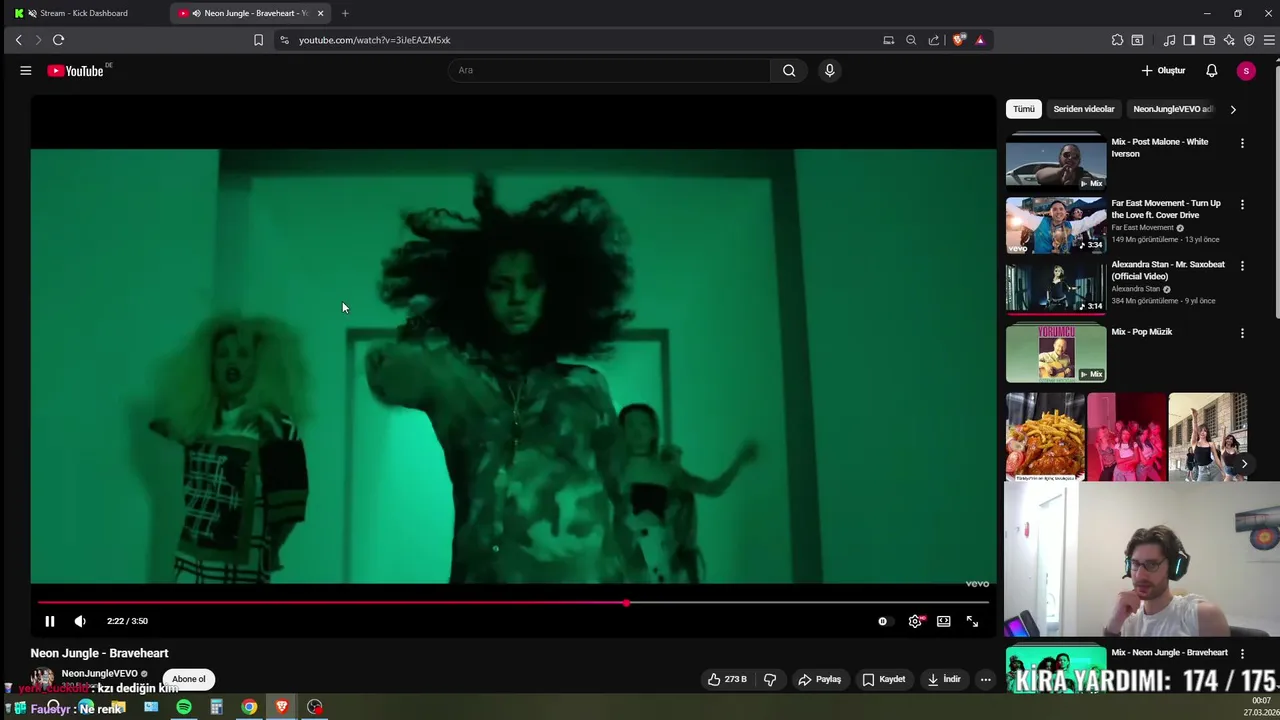Share this page from address bar
The width and height of the screenshot is (1280, 720).
(x=934, y=40)
